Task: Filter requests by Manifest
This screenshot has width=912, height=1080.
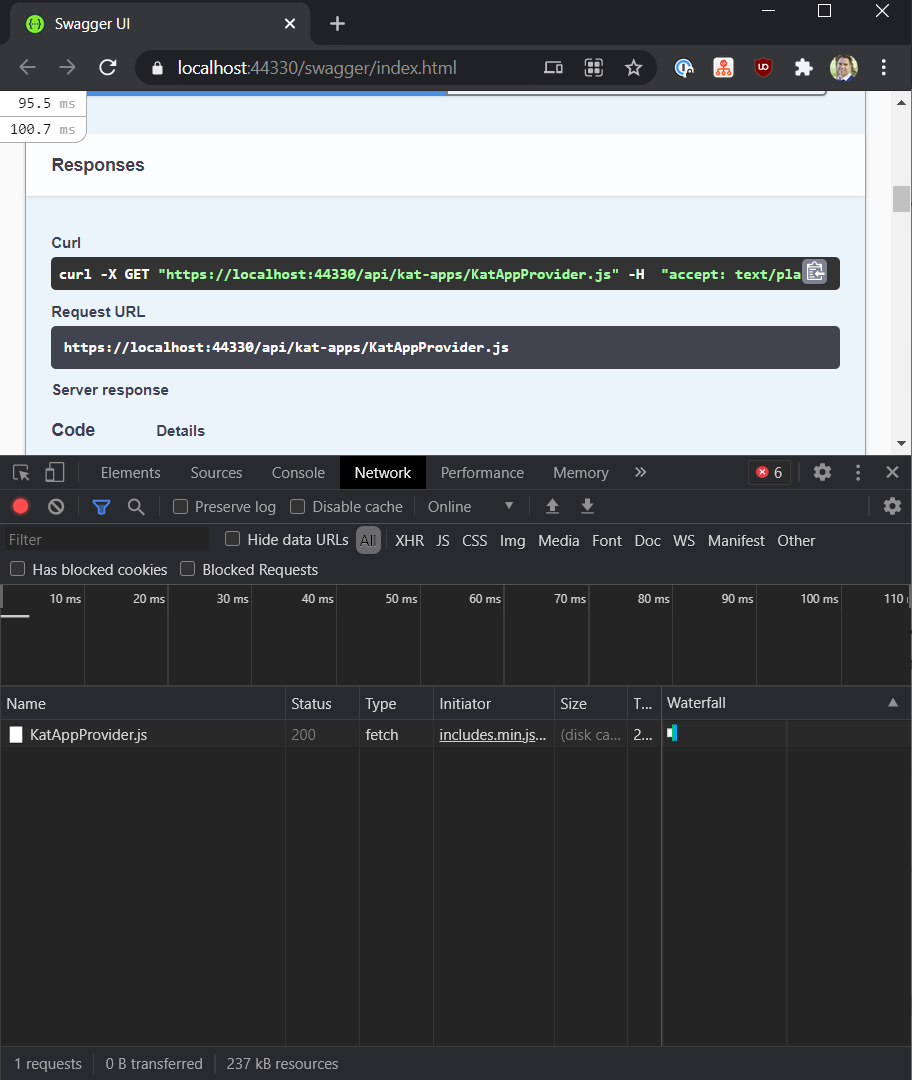Action: click(x=736, y=541)
